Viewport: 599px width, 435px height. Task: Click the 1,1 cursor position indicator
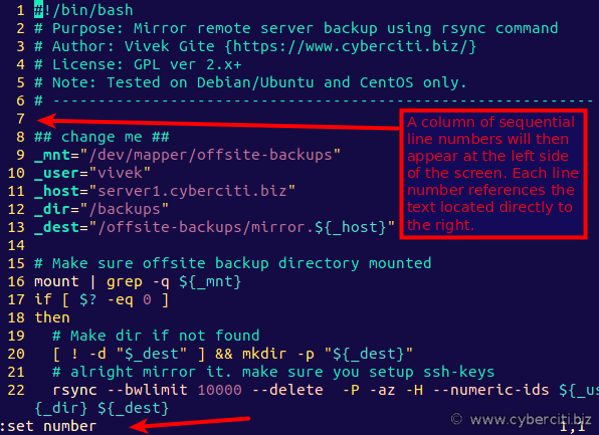pyautogui.click(x=573, y=427)
